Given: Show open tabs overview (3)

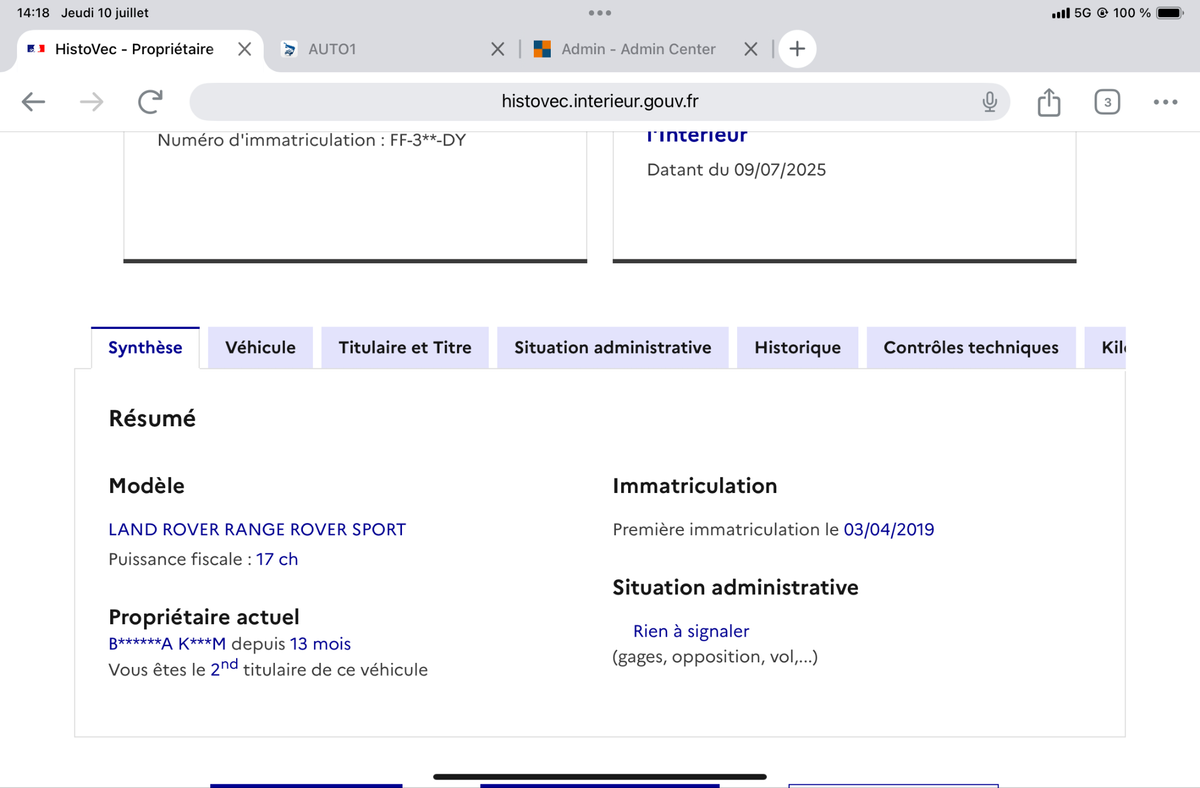Looking at the screenshot, I should 1107,101.
